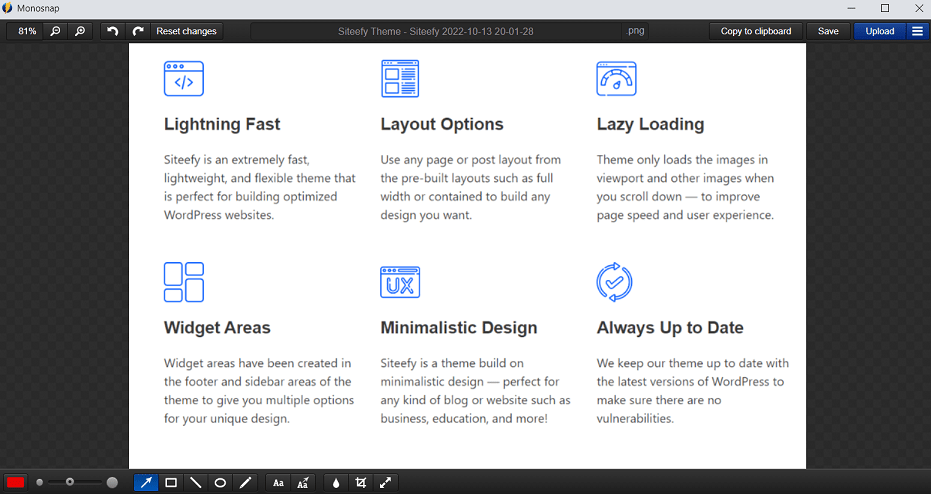Image resolution: width=931 pixels, height=494 pixels.
Task: Click the Zoom out magnifier
Action: (x=55, y=31)
